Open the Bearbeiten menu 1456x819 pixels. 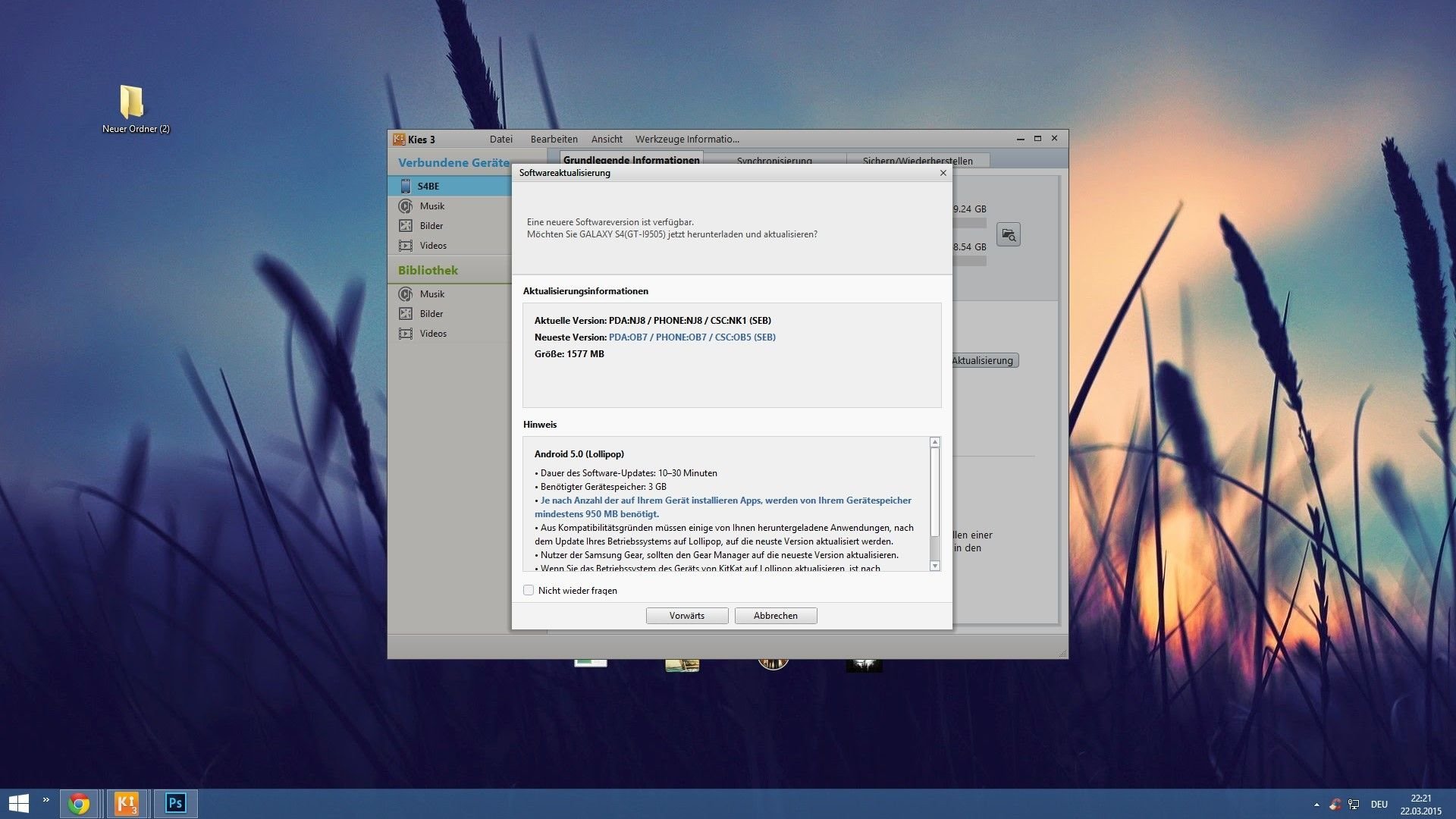(554, 139)
